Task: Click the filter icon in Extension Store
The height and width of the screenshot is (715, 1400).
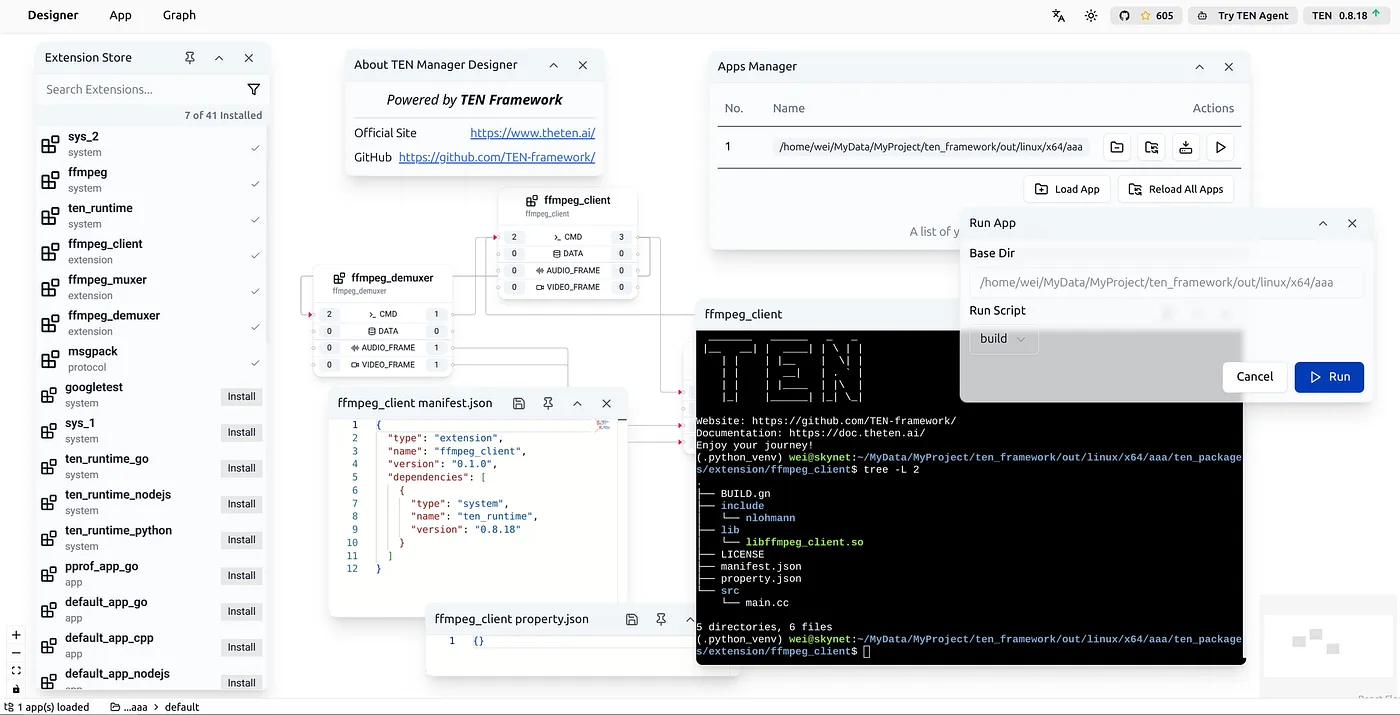Action: (x=254, y=89)
